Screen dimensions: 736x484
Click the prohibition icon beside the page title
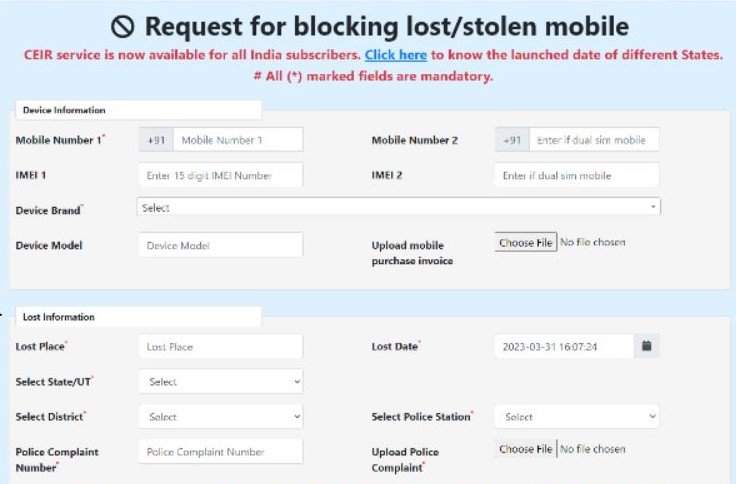click(x=123, y=27)
